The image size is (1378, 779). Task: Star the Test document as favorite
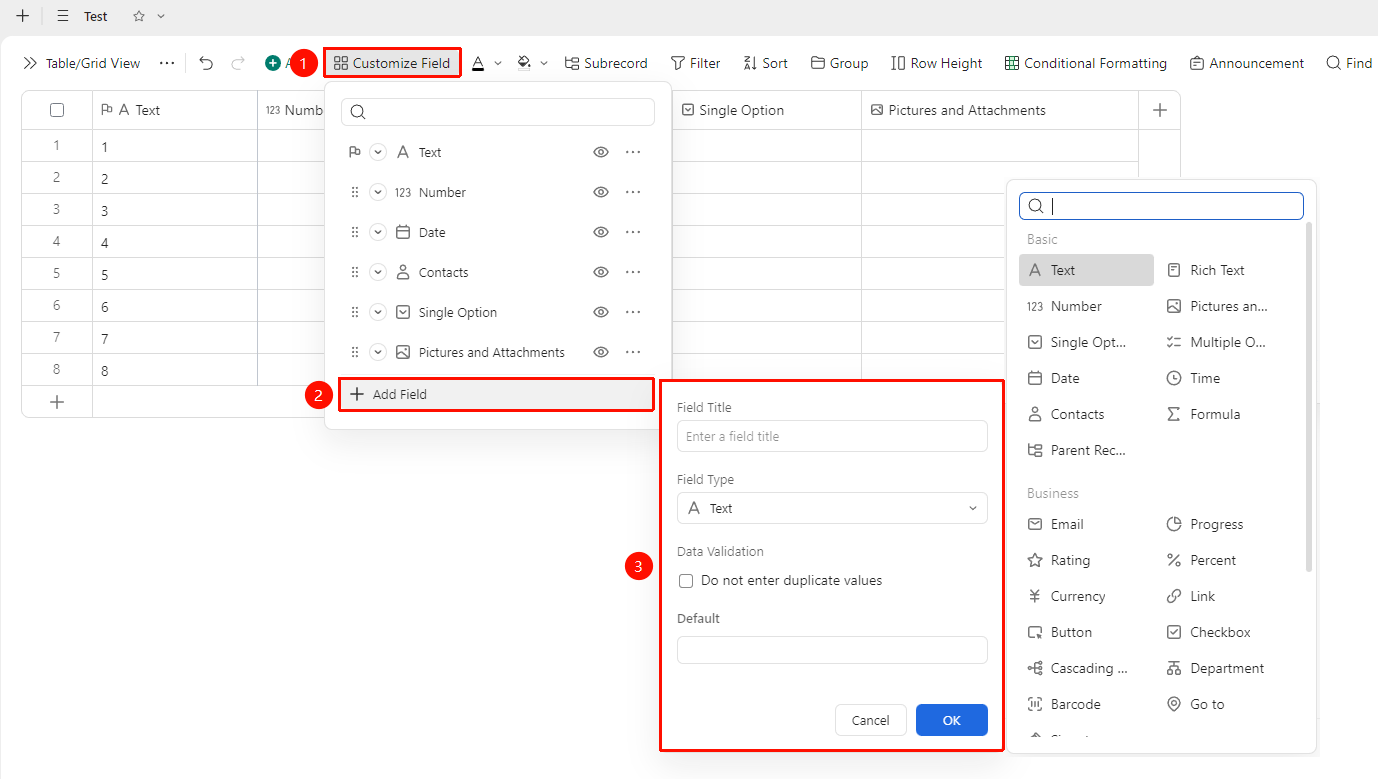coord(139,16)
